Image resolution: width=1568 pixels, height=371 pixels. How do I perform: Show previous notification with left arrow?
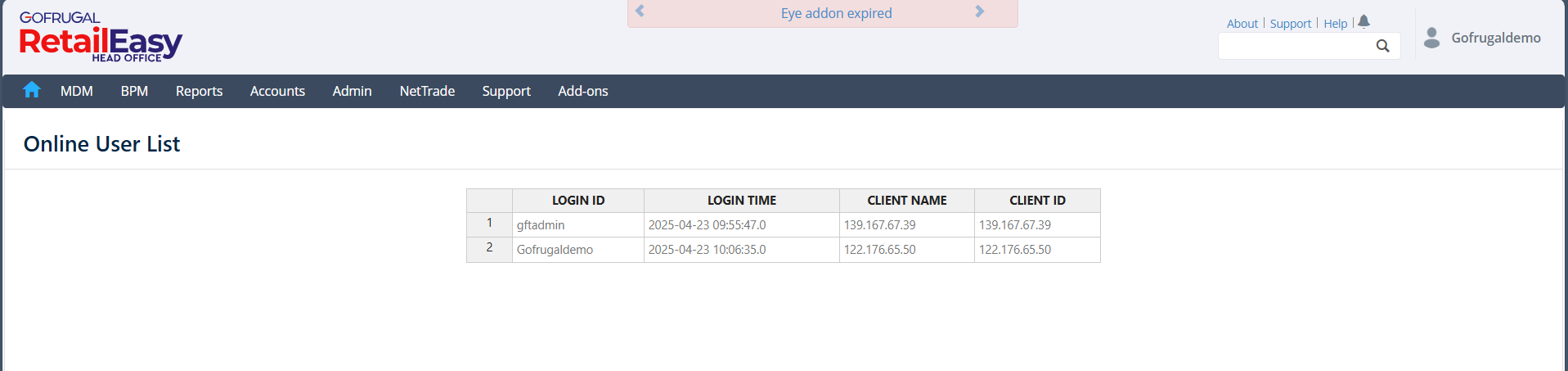click(640, 11)
